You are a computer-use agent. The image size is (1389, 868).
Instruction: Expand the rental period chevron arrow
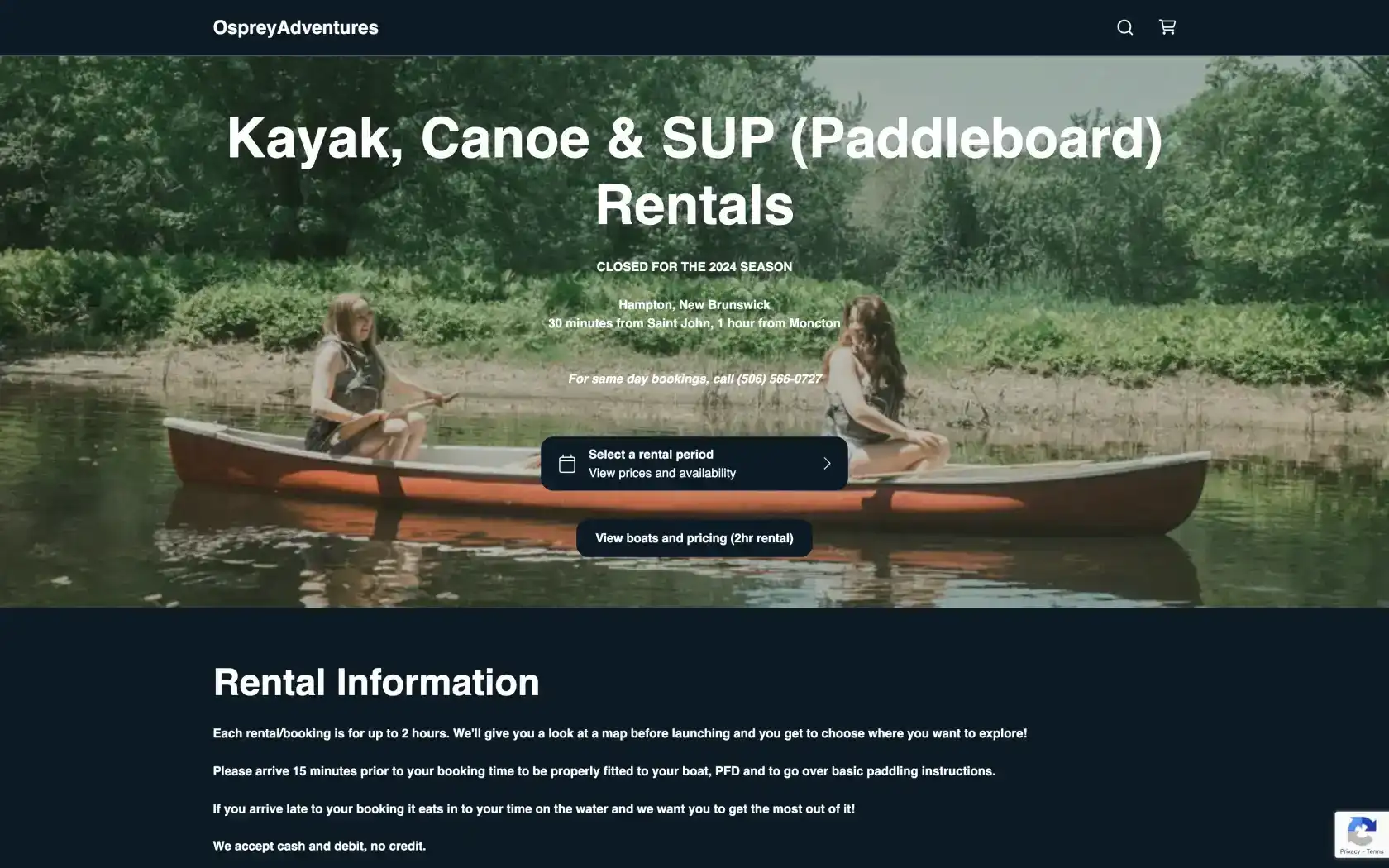point(826,464)
